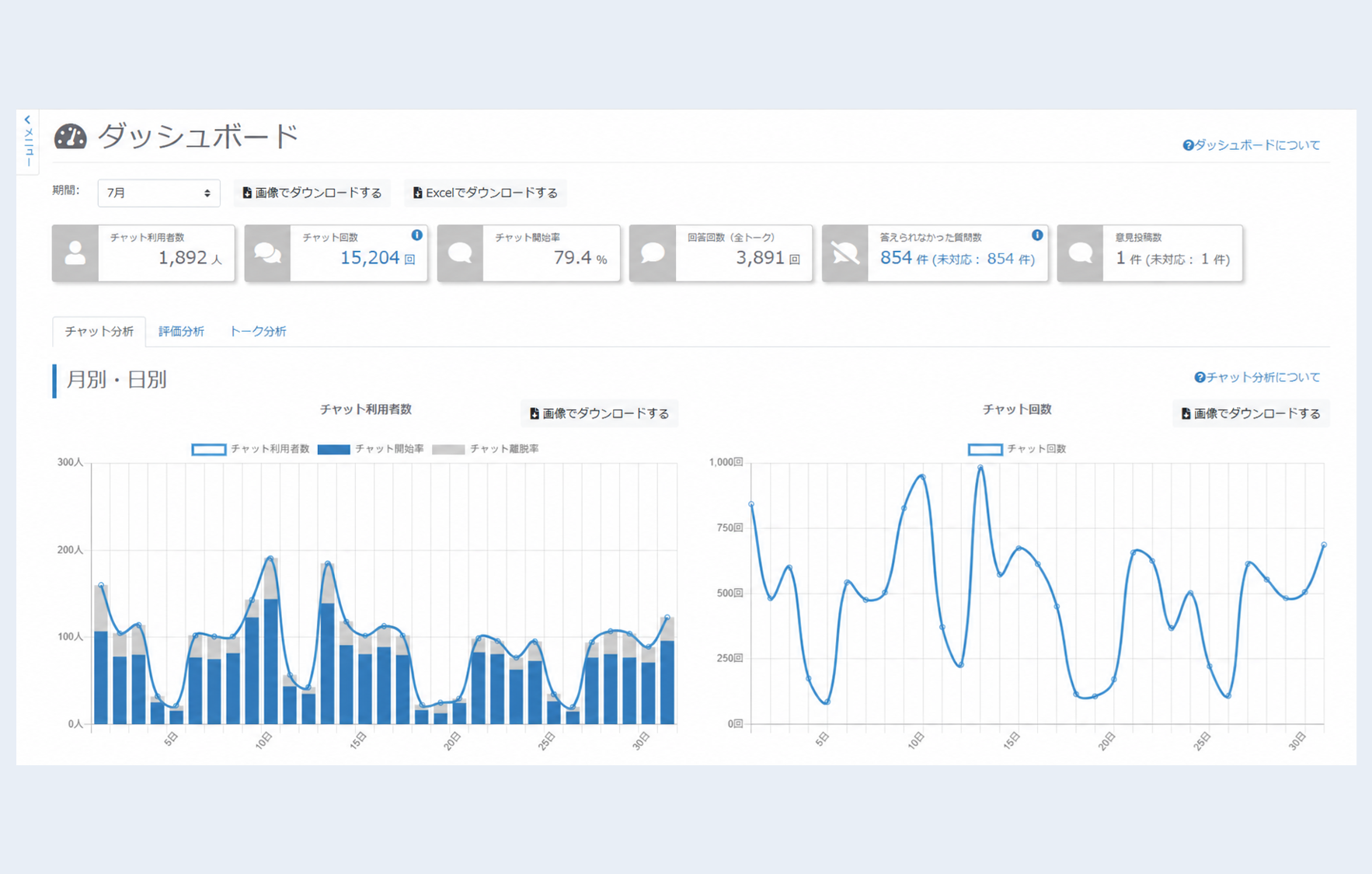Switch to the 評価分析 tab
Image resolution: width=1372 pixels, height=874 pixels.
(x=181, y=332)
